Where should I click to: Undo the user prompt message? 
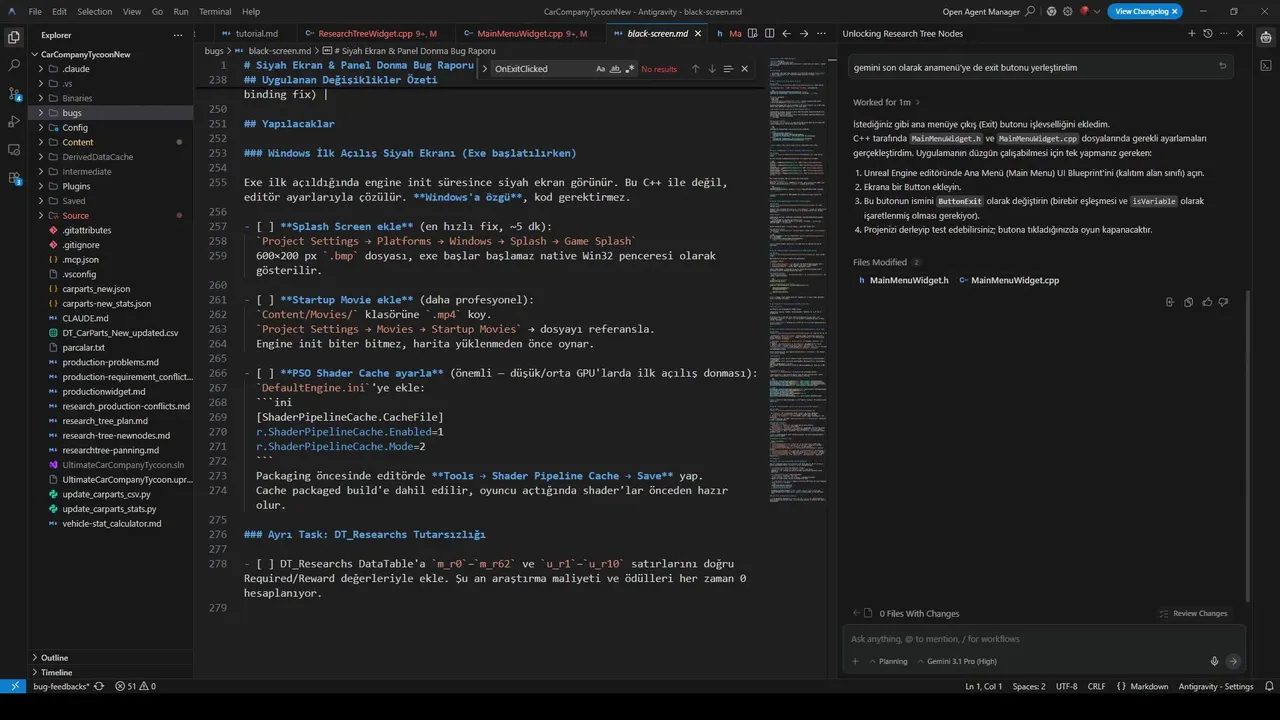click(1222, 67)
